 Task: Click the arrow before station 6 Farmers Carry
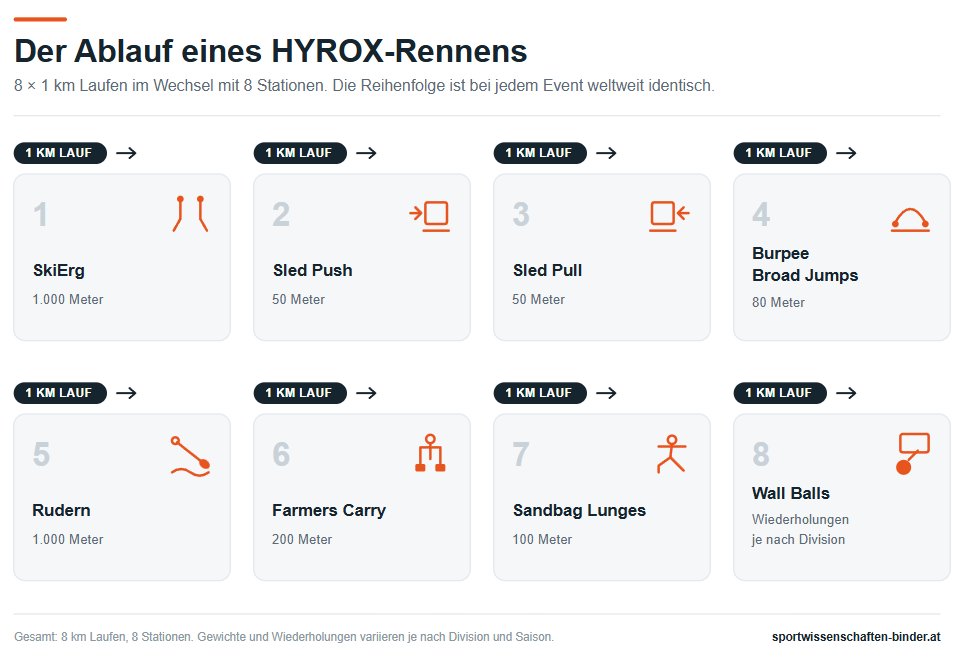click(x=366, y=392)
